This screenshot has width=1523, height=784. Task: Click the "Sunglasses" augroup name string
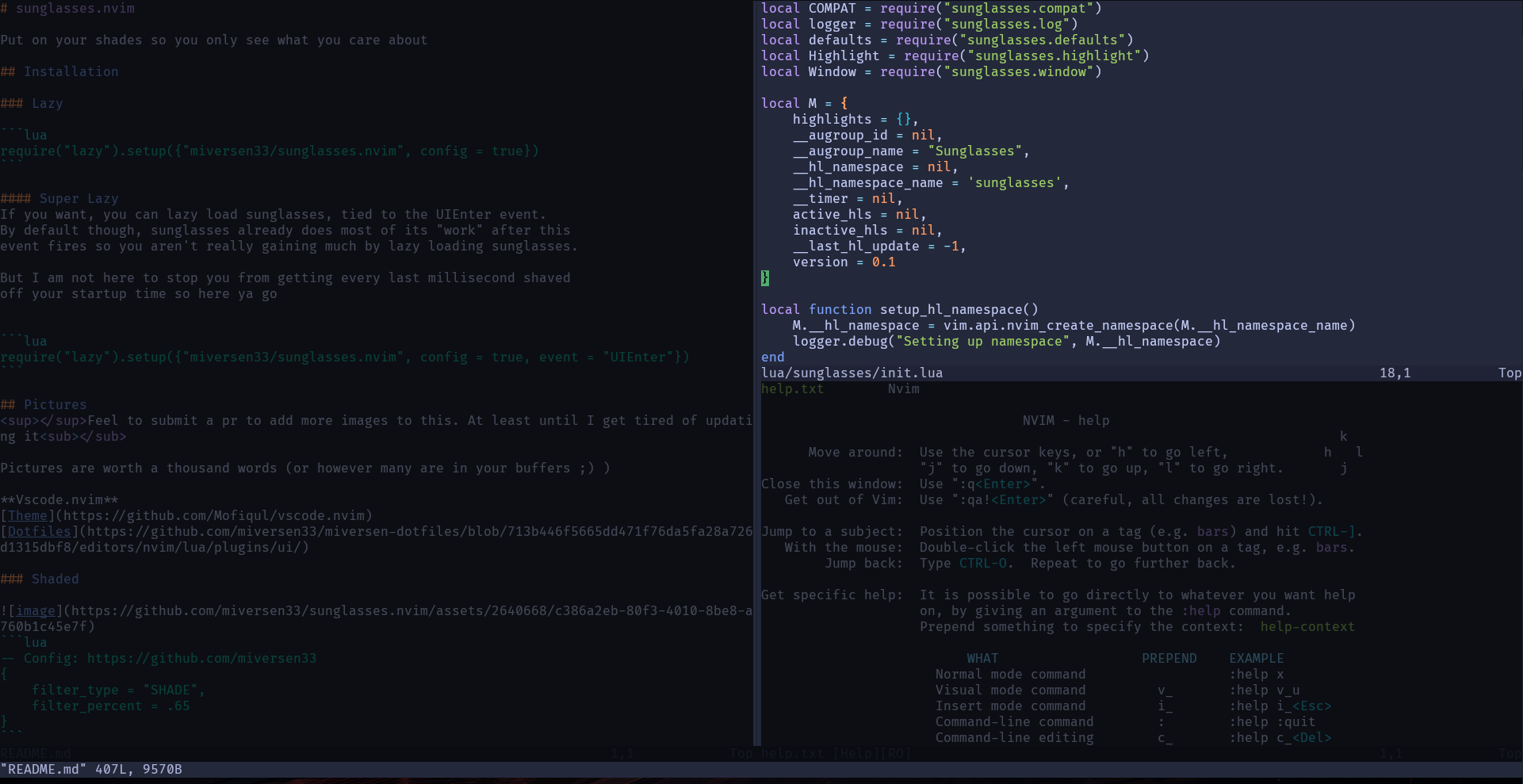point(975,151)
